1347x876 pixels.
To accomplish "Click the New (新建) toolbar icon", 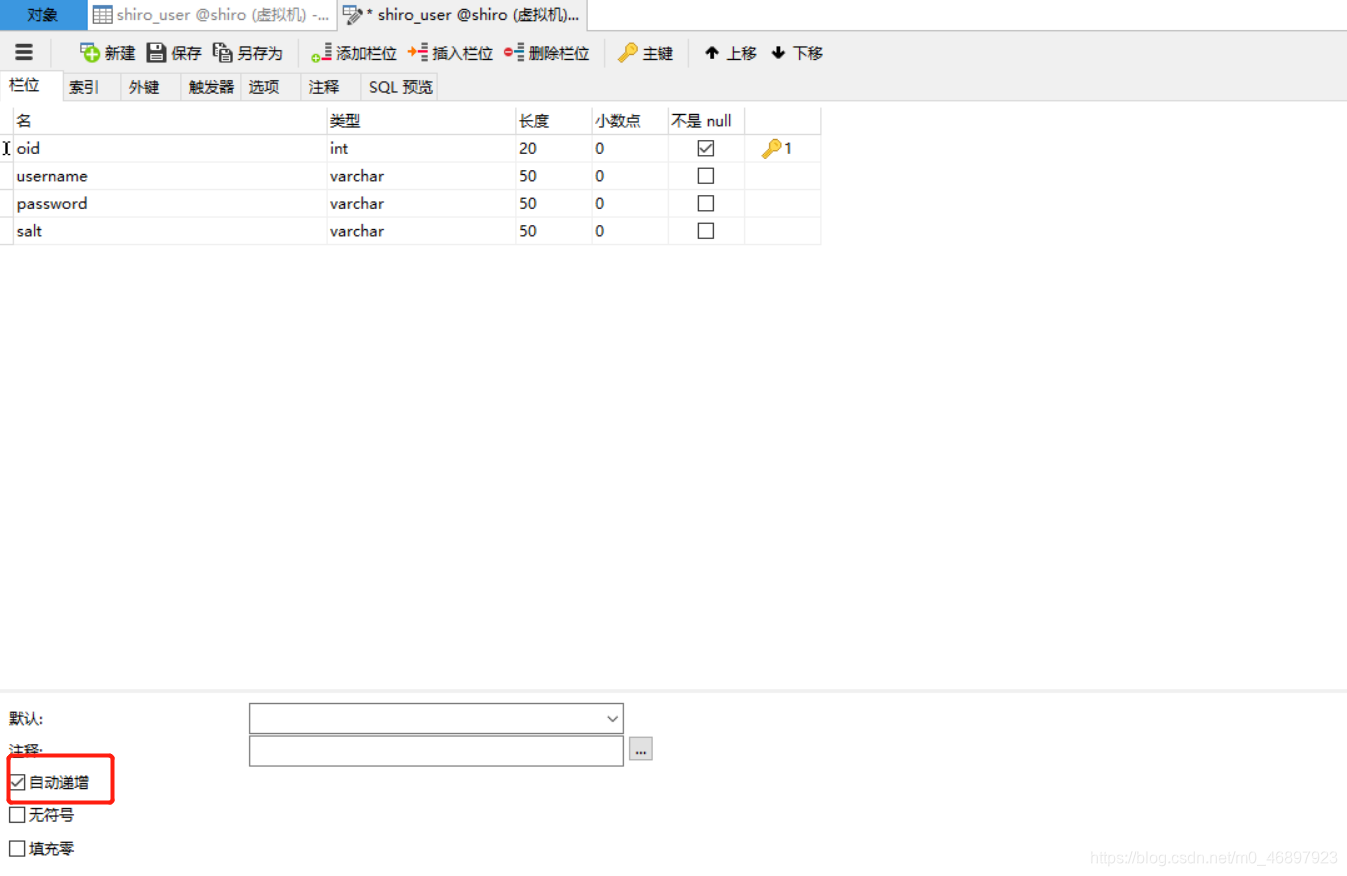I will coord(107,53).
